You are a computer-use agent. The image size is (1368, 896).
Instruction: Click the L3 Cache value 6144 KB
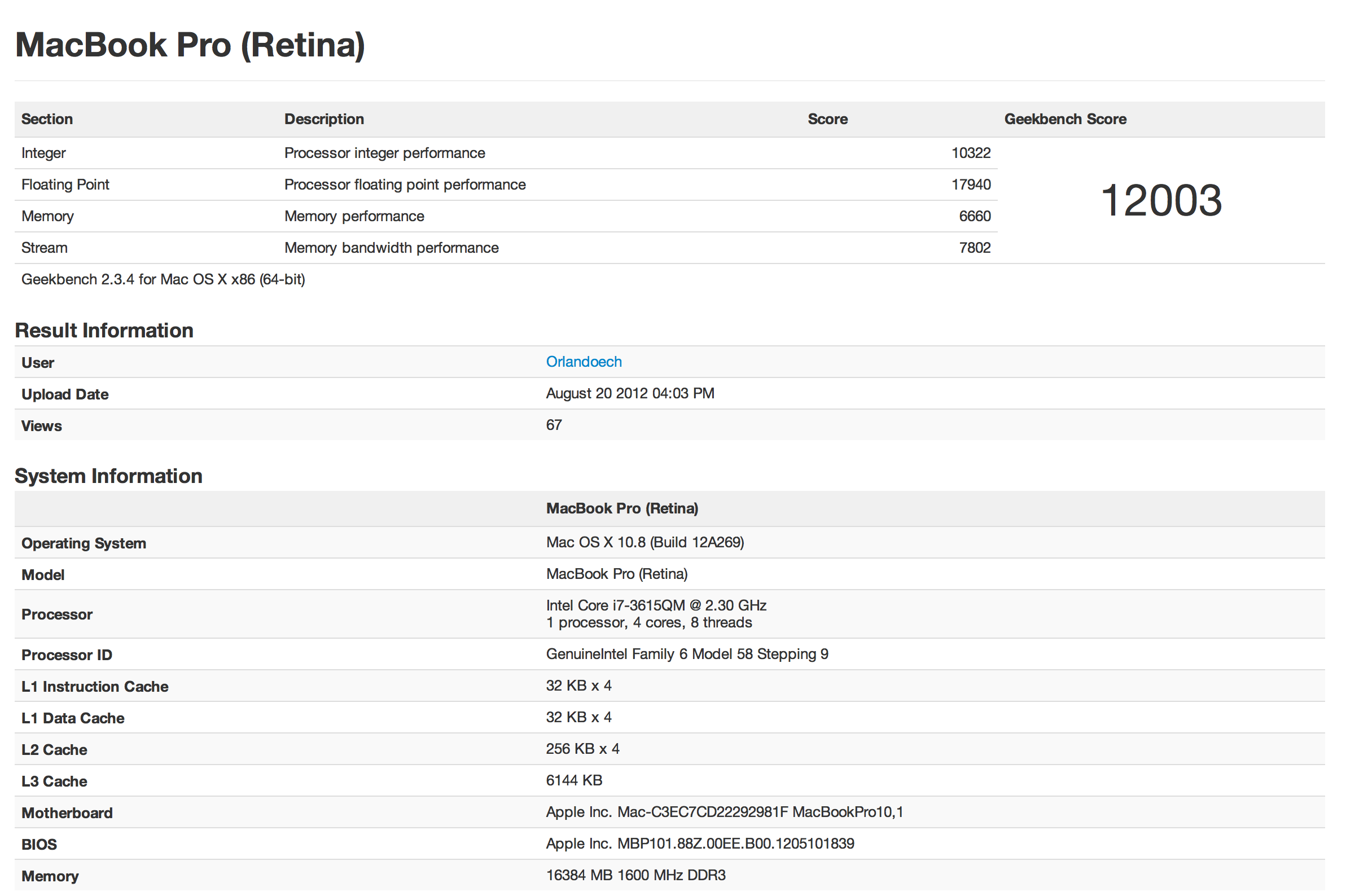pyautogui.click(x=574, y=780)
